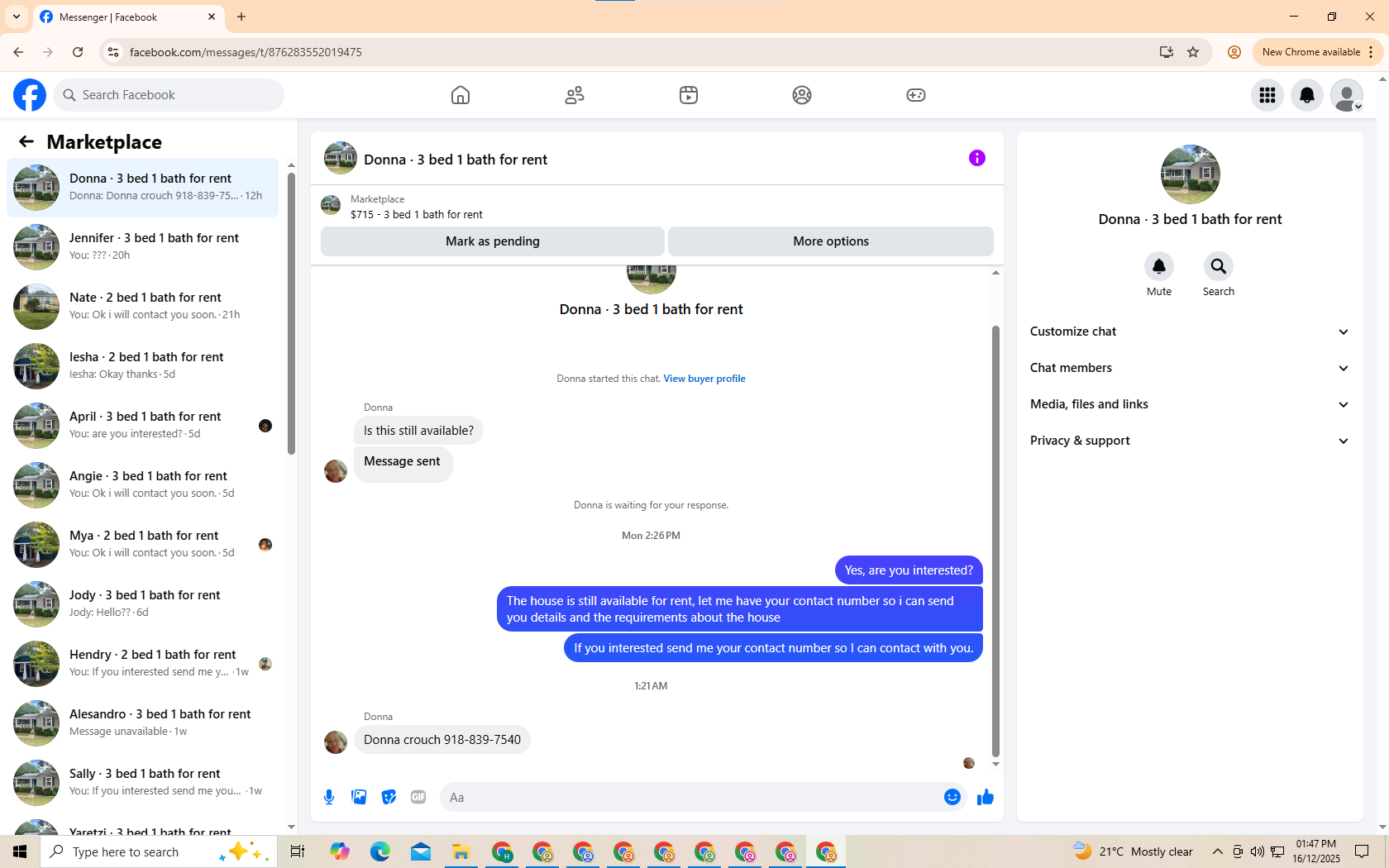Click the message input field
Image resolution: width=1389 pixels, height=868 pixels.
(690, 797)
